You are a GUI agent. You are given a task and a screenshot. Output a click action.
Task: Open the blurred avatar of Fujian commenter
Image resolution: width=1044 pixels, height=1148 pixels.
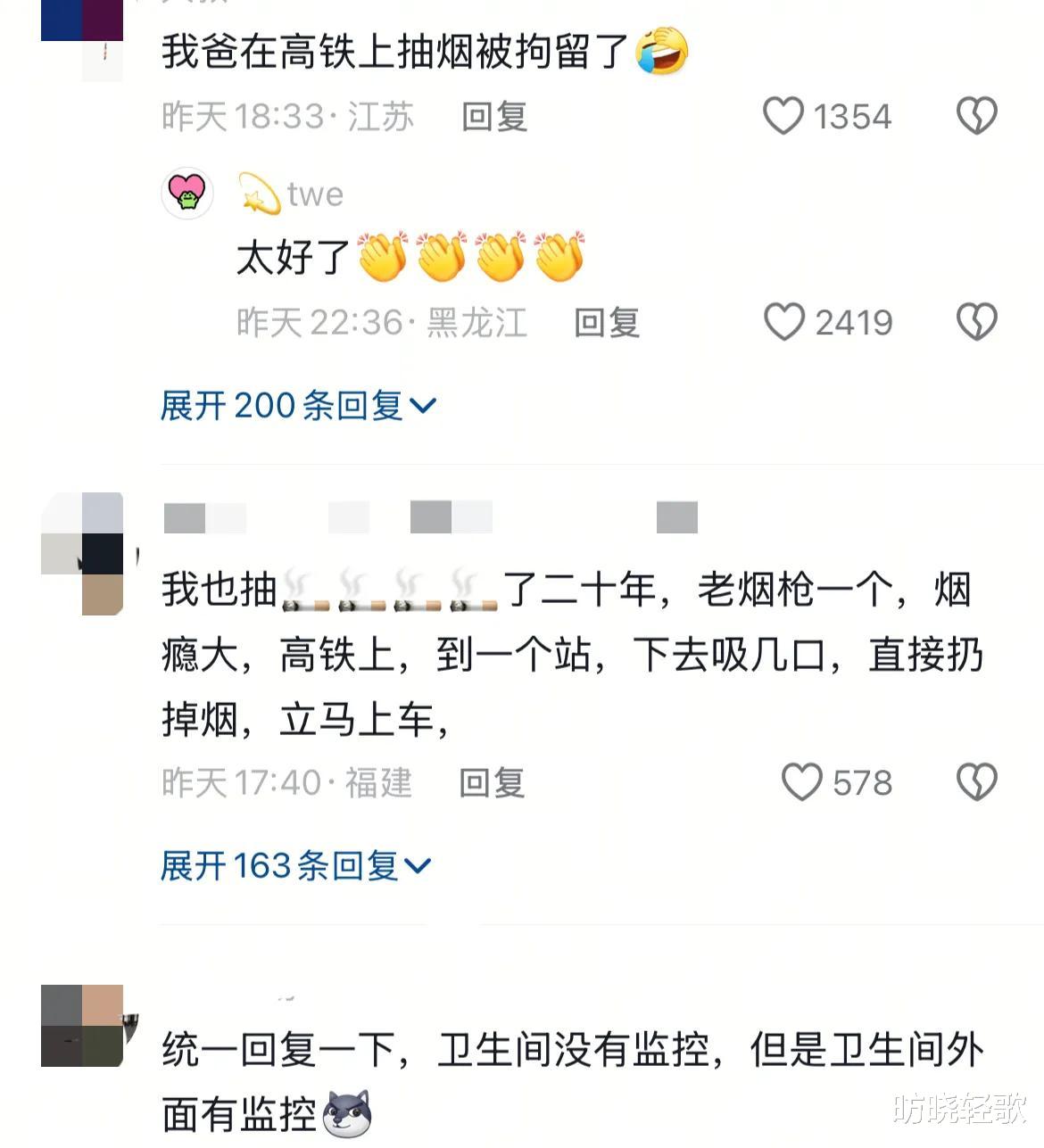point(82,553)
